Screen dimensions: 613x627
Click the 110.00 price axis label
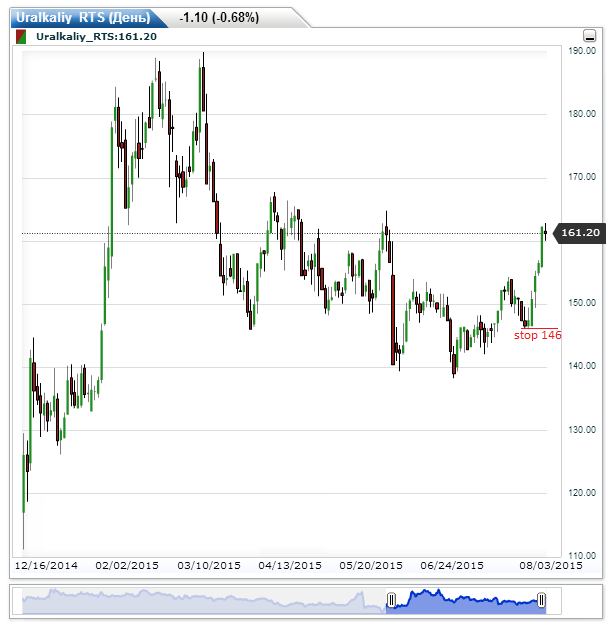(x=582, y=556)
